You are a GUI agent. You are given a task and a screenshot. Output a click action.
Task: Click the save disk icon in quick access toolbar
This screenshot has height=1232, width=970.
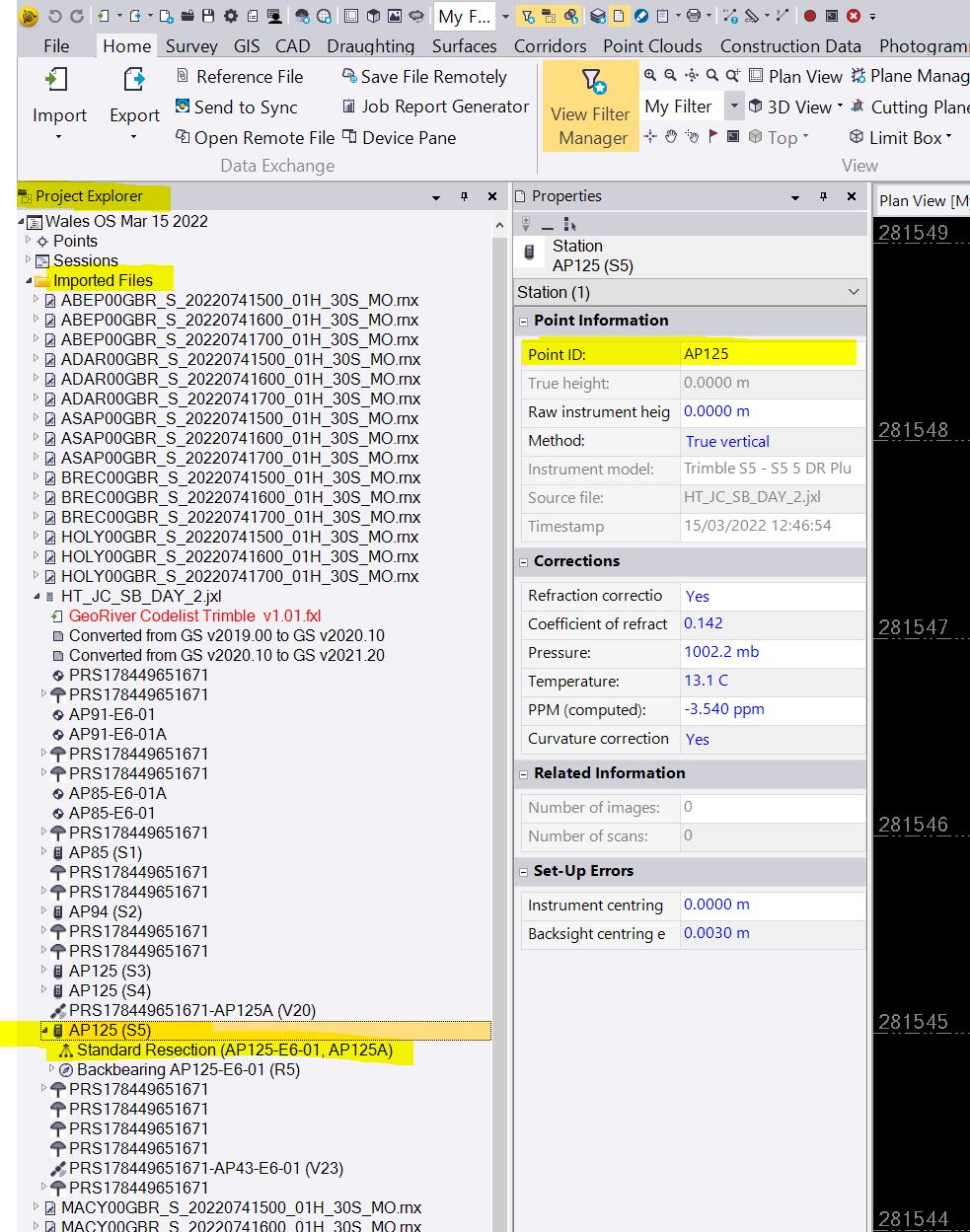tap(208, 16)
